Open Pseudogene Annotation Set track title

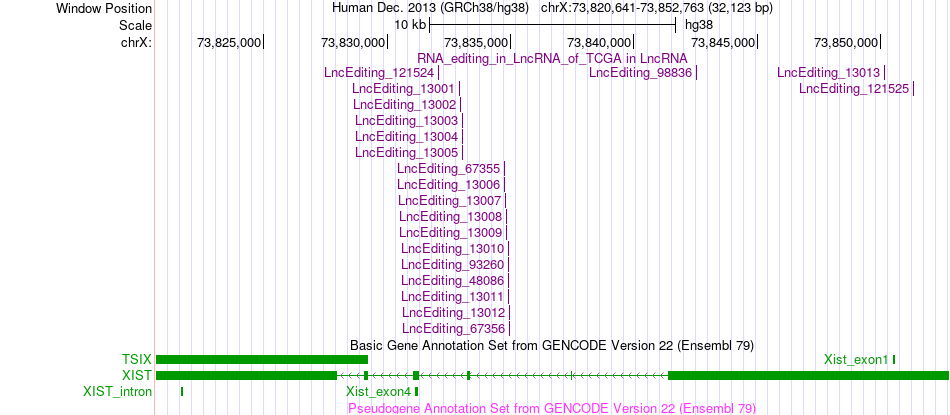tap(552, 408)
